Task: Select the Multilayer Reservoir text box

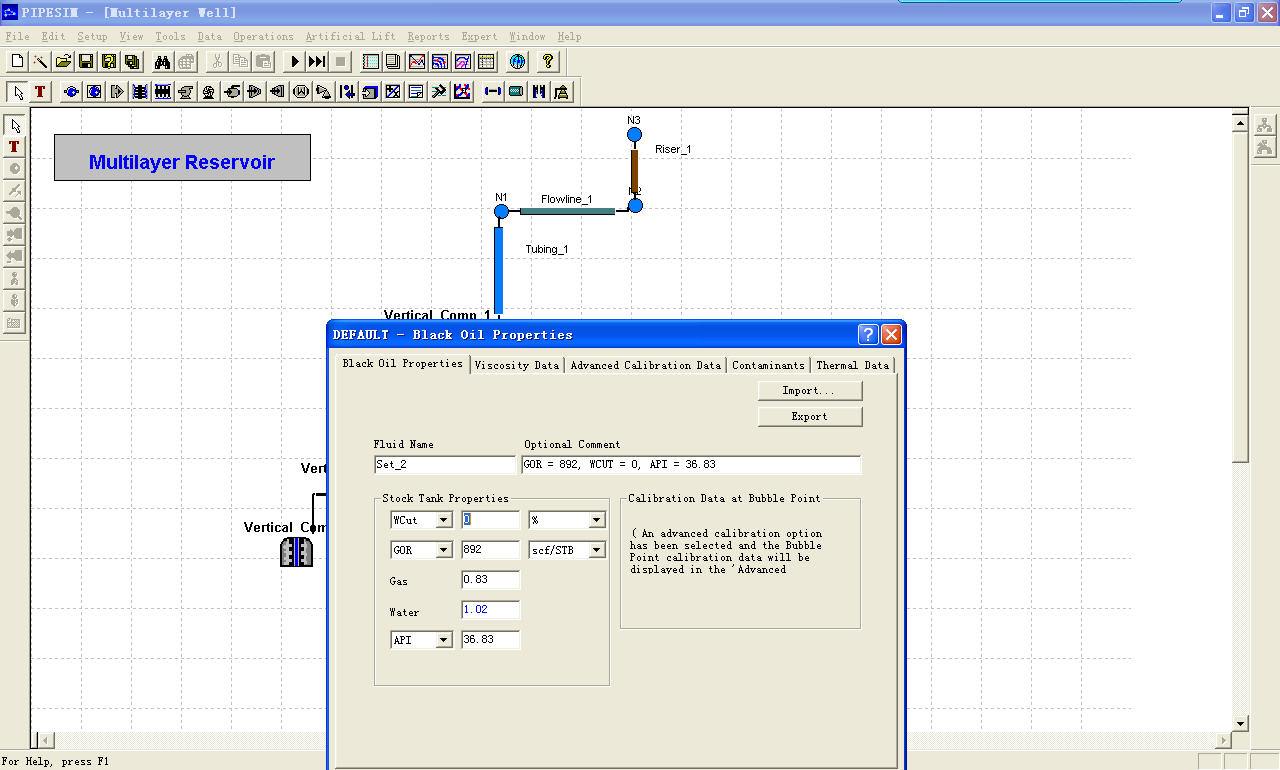Action: coord(182,158)
